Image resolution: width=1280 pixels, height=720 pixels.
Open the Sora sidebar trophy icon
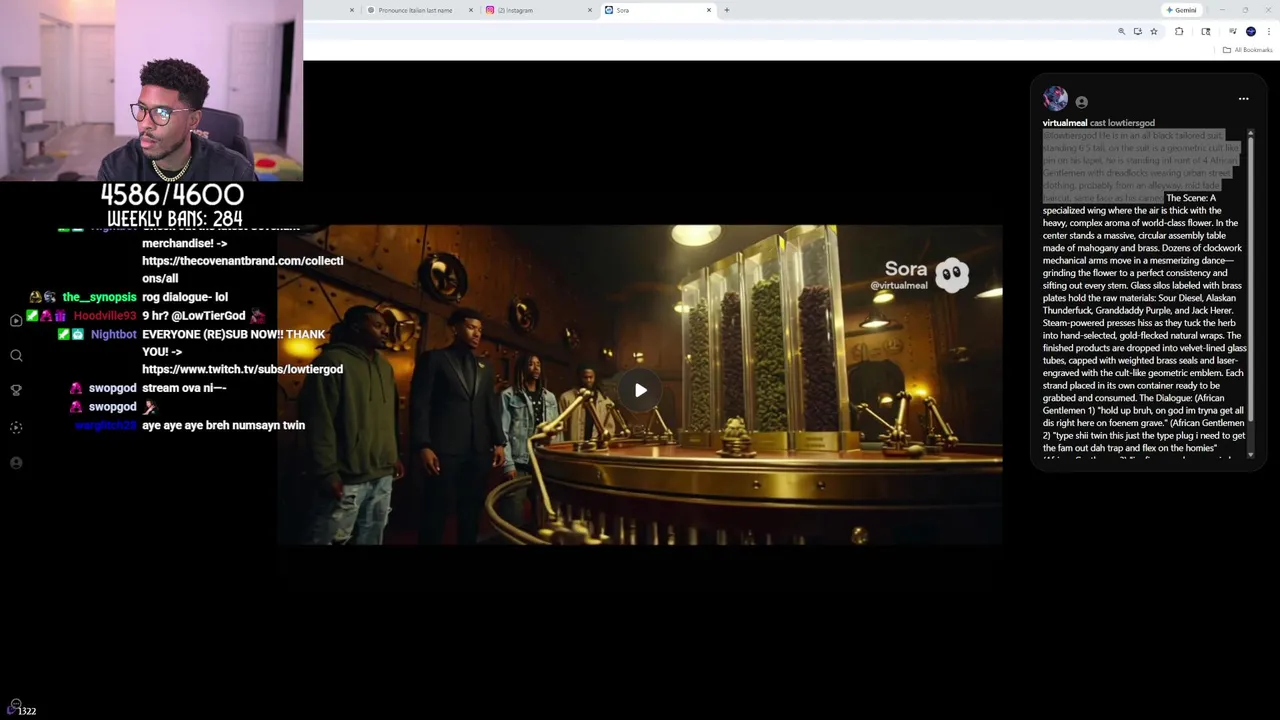[x=16, y=390]
